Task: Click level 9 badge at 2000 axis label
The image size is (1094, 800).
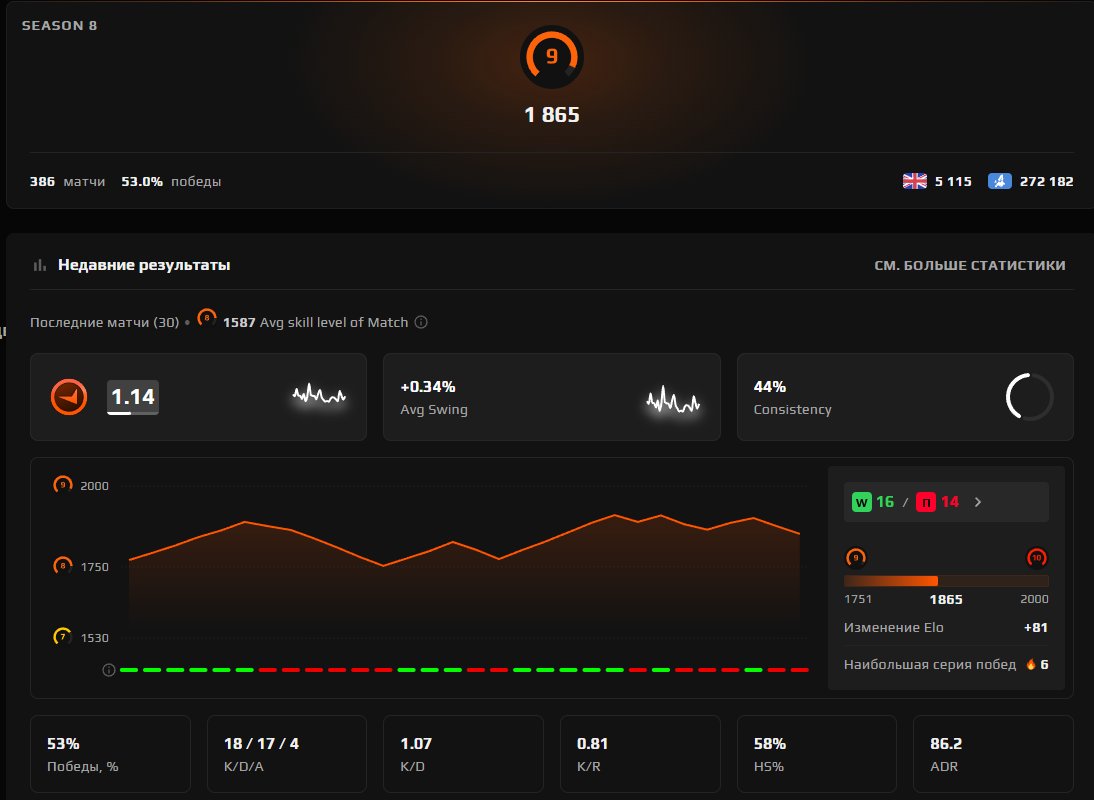Action: (x=63, y=485)
